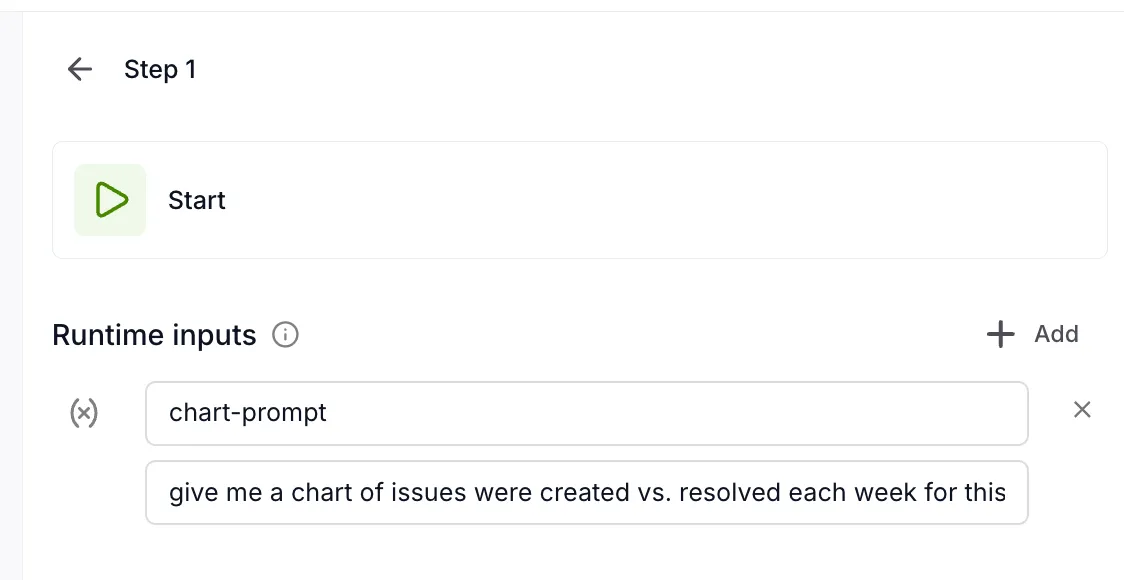Click the value box starting with 'give me a chart'
The height and width of the screenshot is (580, 1124).
coord(587,492)
